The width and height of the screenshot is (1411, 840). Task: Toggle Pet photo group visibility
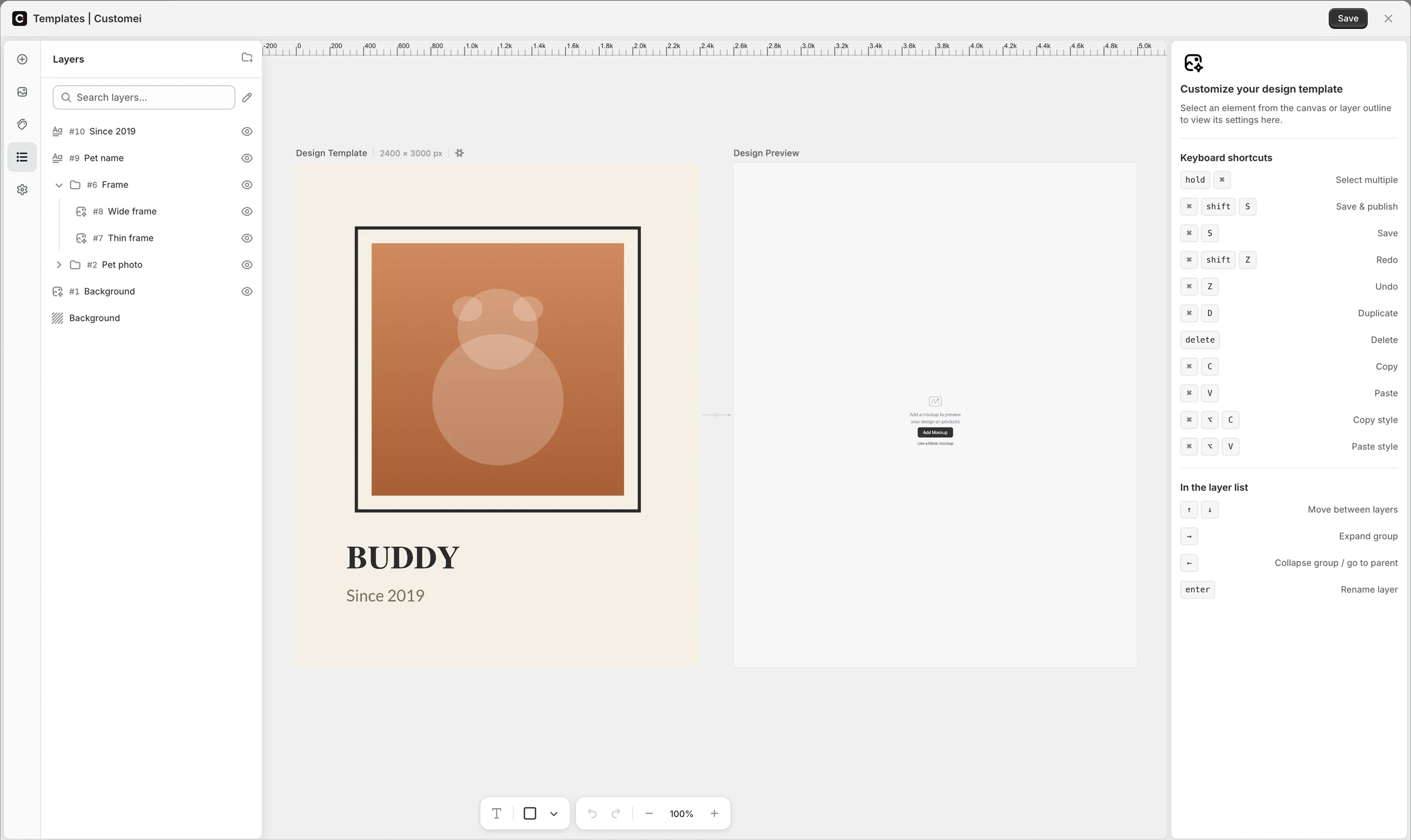[247, 265]
